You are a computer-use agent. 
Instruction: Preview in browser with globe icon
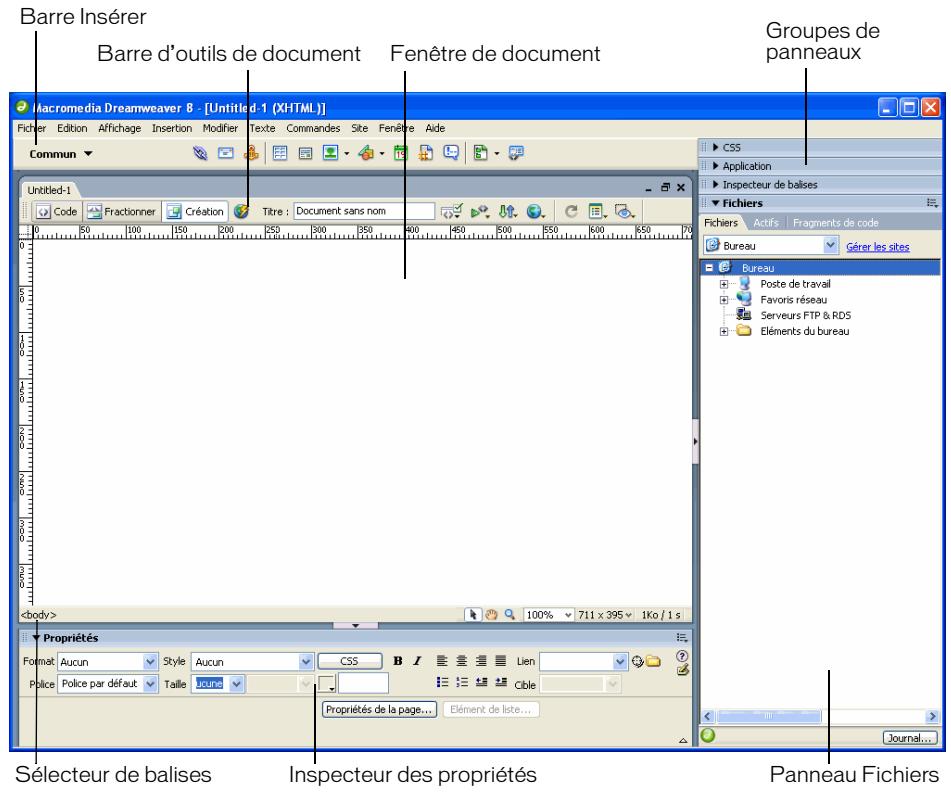pyautogui.click(x=535, y=211)
